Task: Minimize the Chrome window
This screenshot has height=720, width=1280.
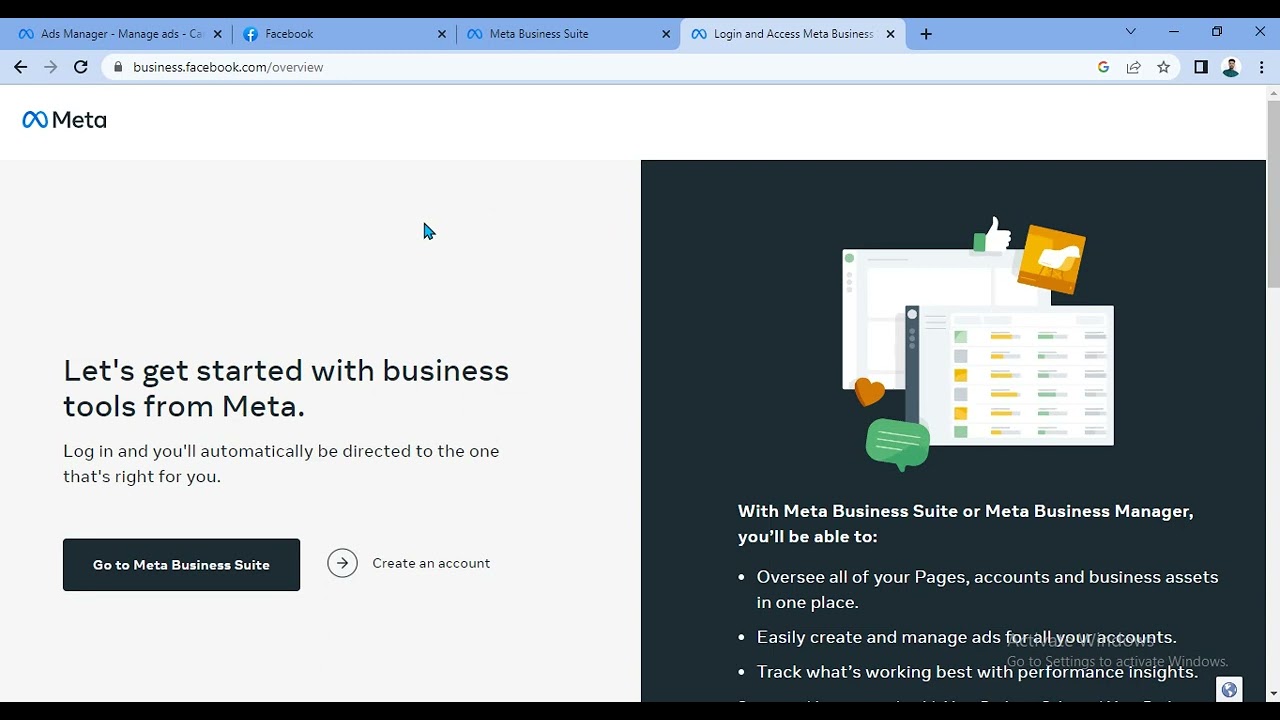Action: [1174, 32]
